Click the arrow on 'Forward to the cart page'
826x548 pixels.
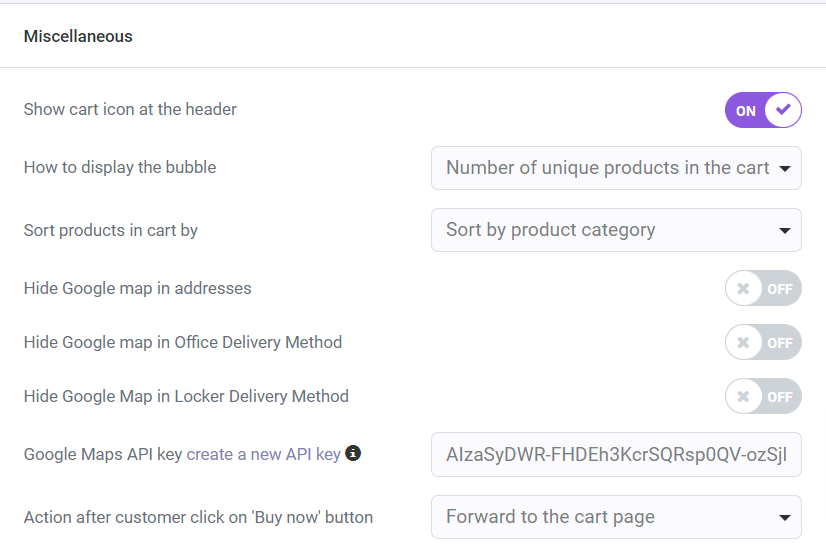(783, 517)
